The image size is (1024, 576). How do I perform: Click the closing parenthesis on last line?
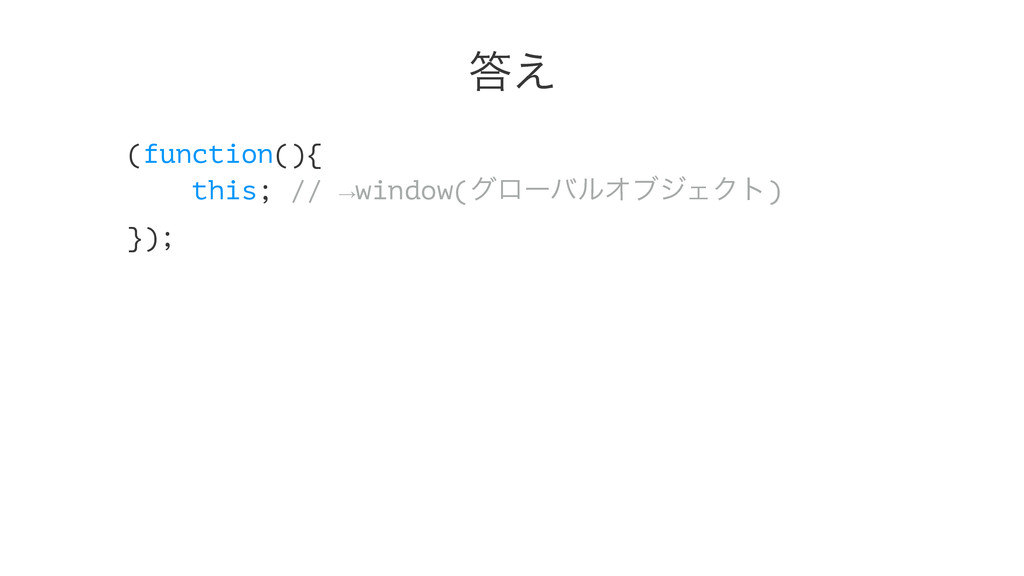(151, 239)
